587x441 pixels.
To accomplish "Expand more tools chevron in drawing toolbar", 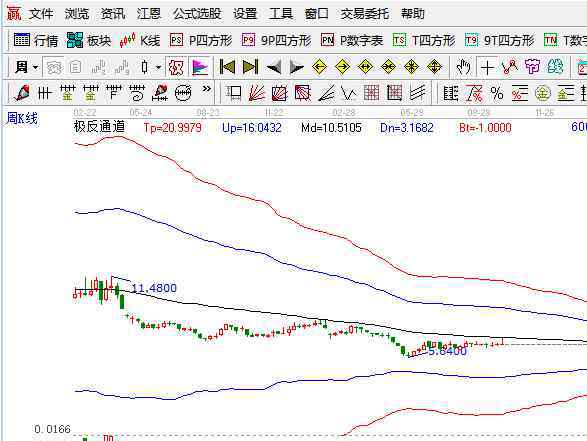I will pyautogui.click(x=206, y=89).
